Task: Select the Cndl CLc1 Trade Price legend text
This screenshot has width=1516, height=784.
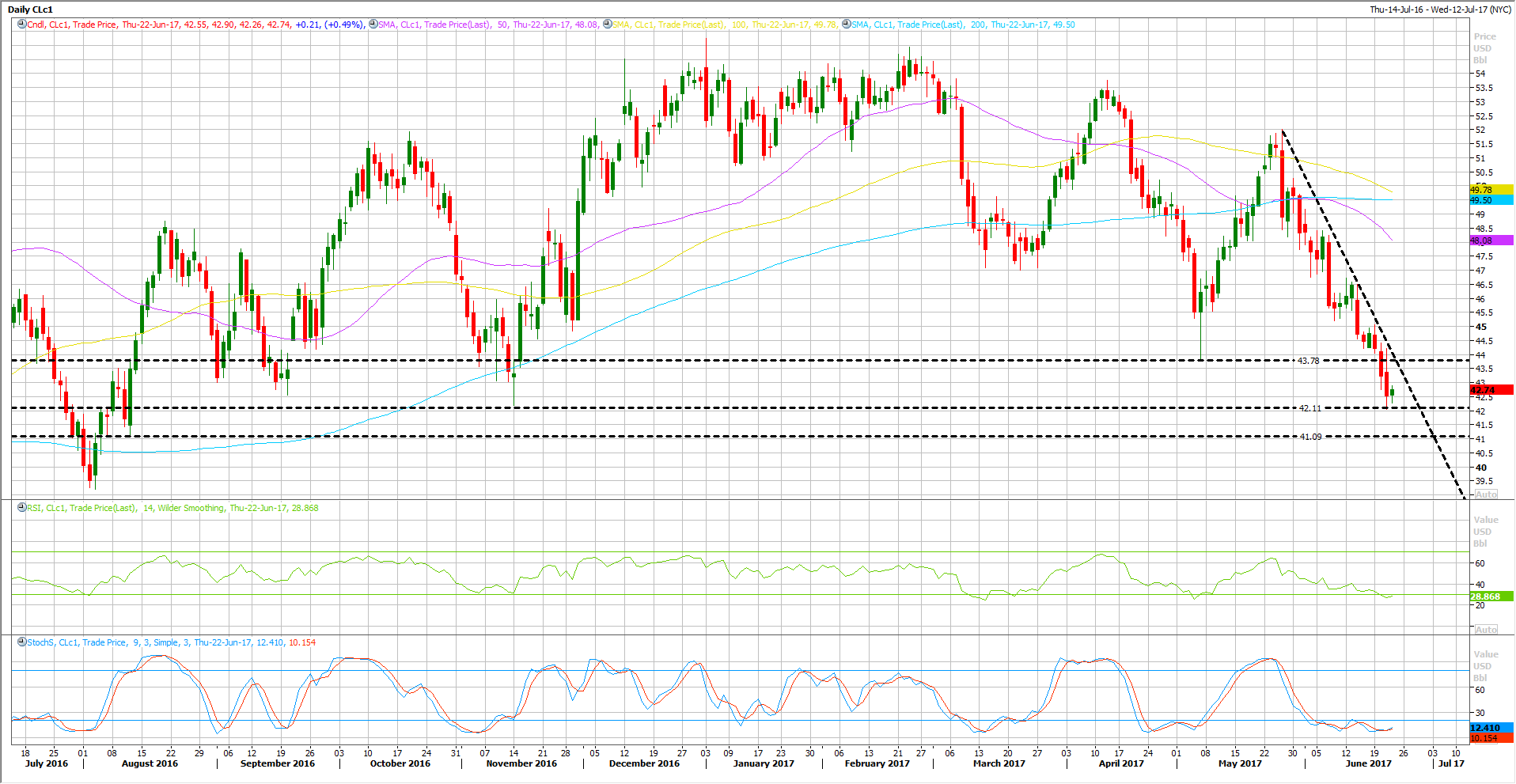Action: (x=195, y=25)
